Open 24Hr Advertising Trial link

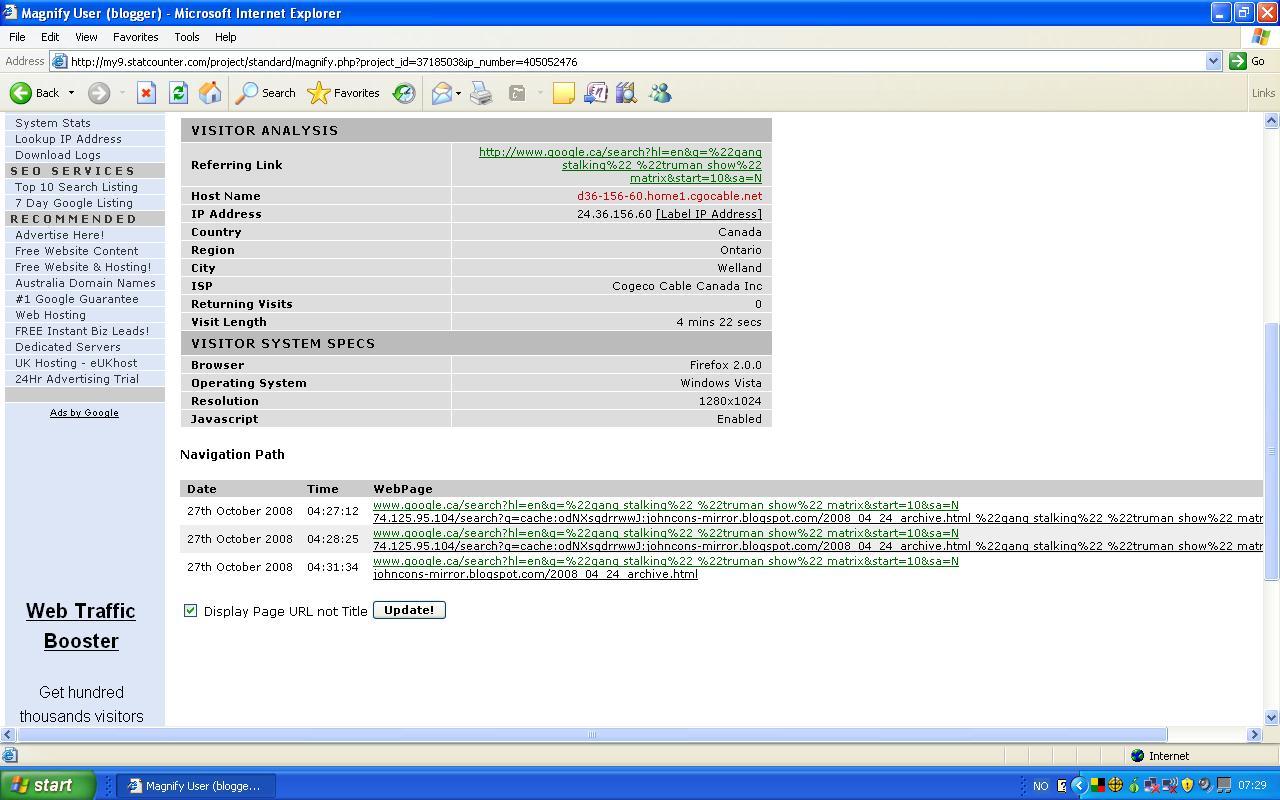[x=77, y=379]
